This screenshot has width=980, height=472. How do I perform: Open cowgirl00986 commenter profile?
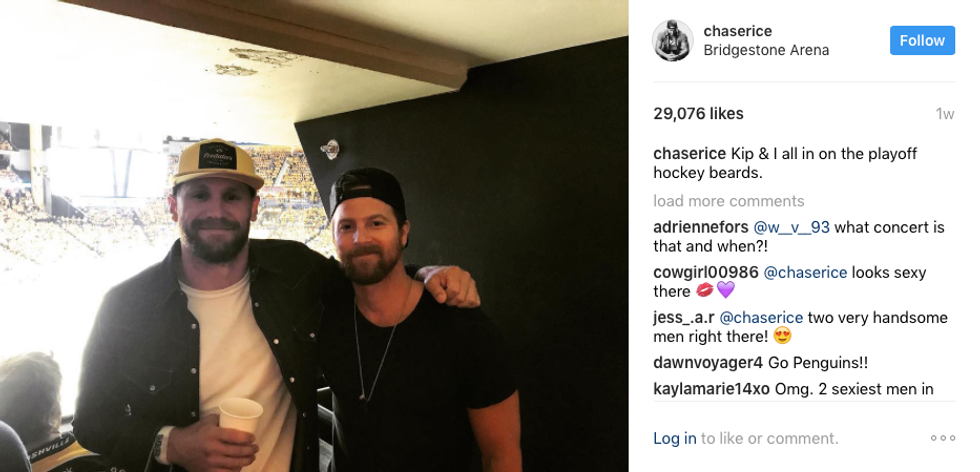pyautogui.click(x=706, y=273)
